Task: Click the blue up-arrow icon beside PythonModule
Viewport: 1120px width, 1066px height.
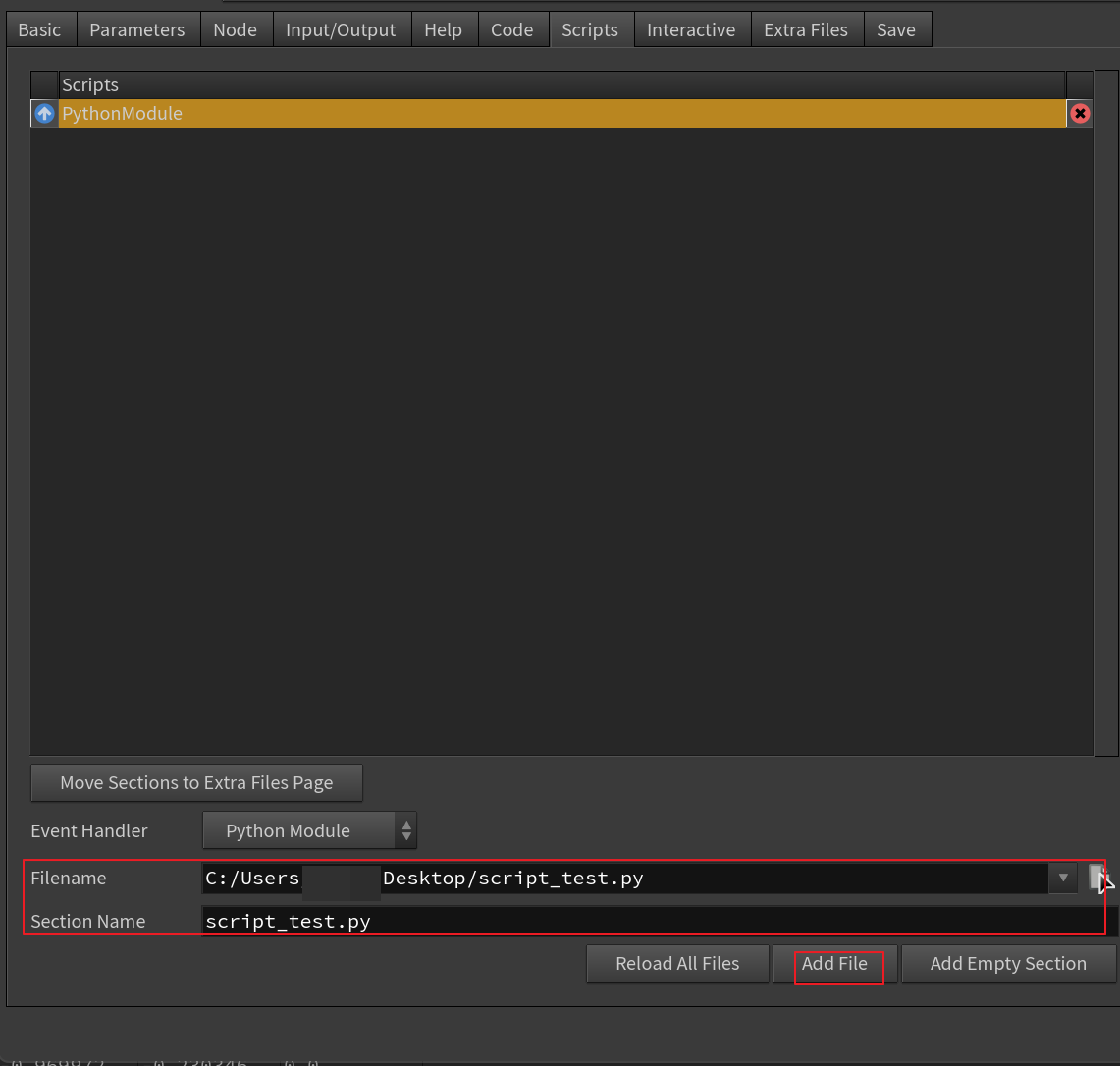Action: [x=44, y=114]
